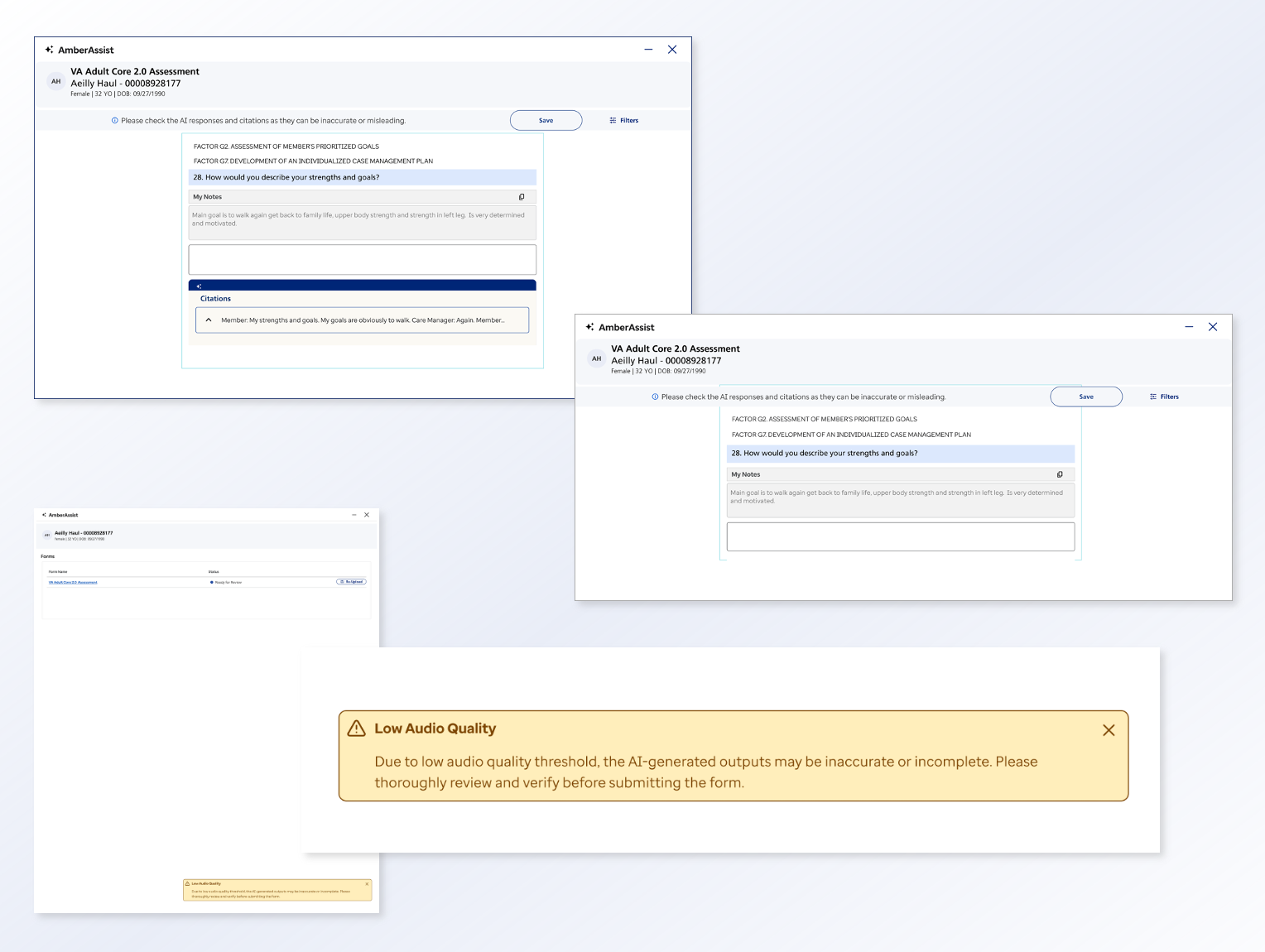Save the assessment in the top-left window

point(546,121)
